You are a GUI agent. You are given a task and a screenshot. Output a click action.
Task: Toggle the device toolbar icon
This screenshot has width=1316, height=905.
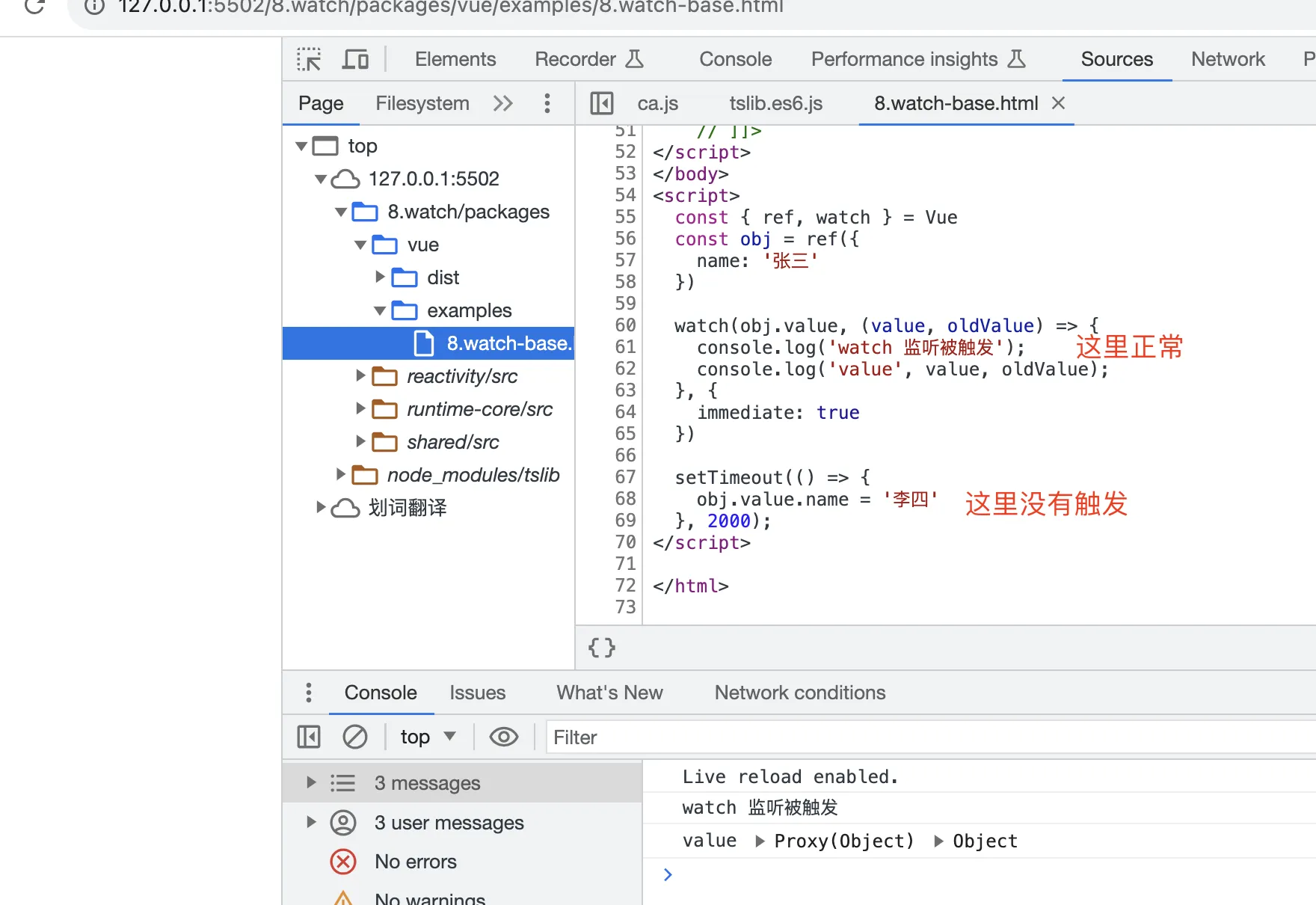point(355,59)
